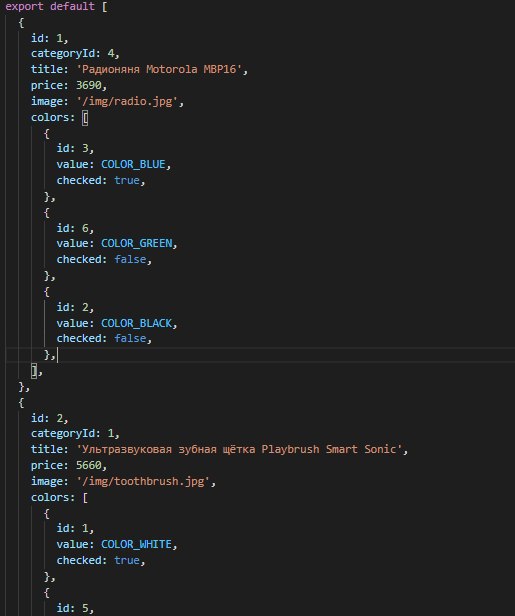515x616 pixels.
Task: Click the 'true' value under COLOR_BLUE
Action: click(x=127, y=180)
